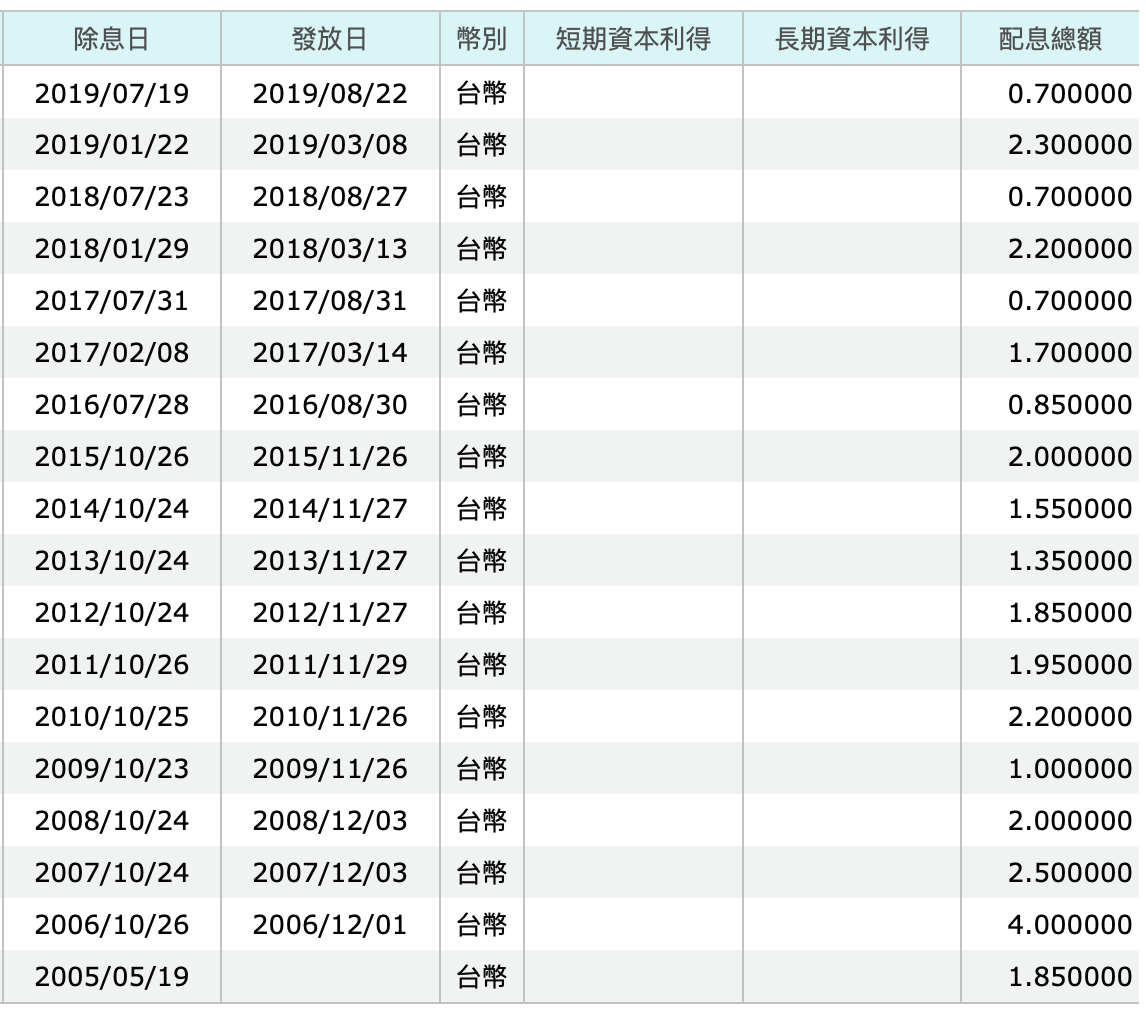Screen dimensions: 1146x1010
Task: Click 台幣 in the 2019/07/19 row
Action: (x=482, y=94)
